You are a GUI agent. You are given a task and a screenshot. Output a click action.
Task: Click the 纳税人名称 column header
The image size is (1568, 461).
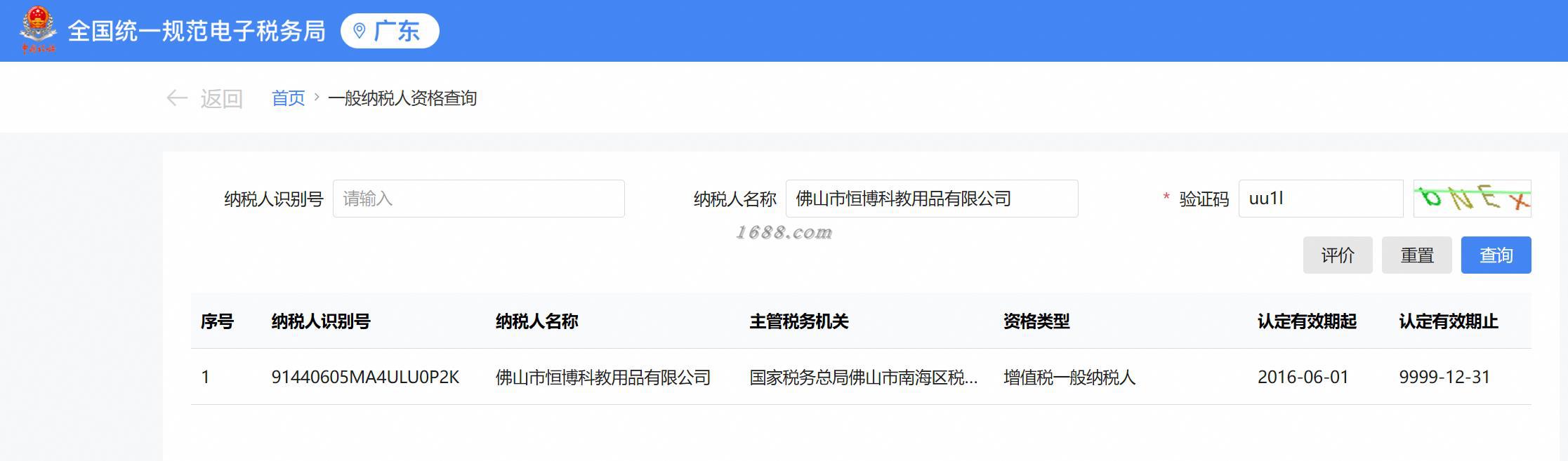pyautogui.click(x=537, y=321)
